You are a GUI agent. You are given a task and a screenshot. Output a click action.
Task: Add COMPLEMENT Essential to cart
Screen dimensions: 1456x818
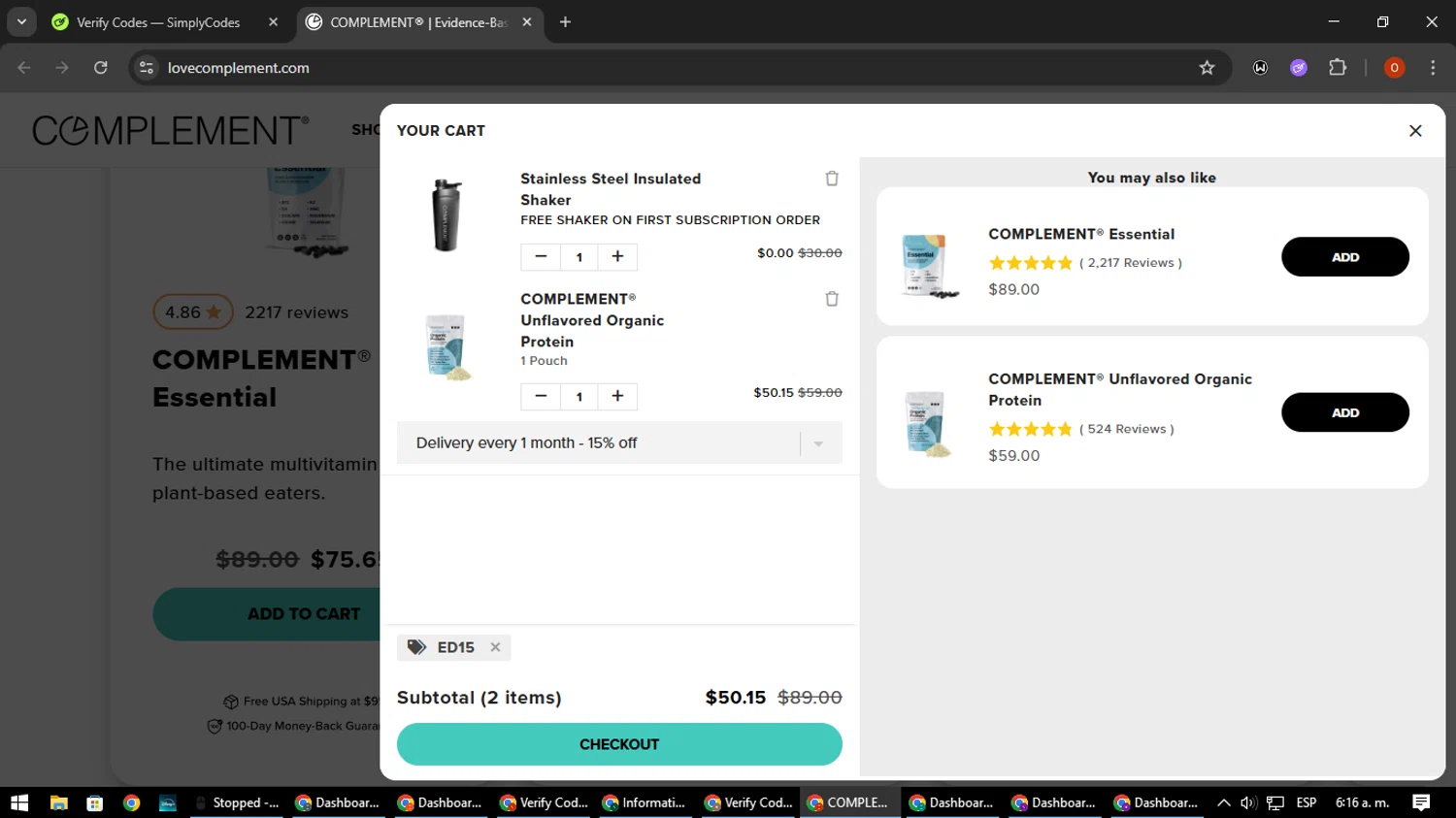point(1345,257)
